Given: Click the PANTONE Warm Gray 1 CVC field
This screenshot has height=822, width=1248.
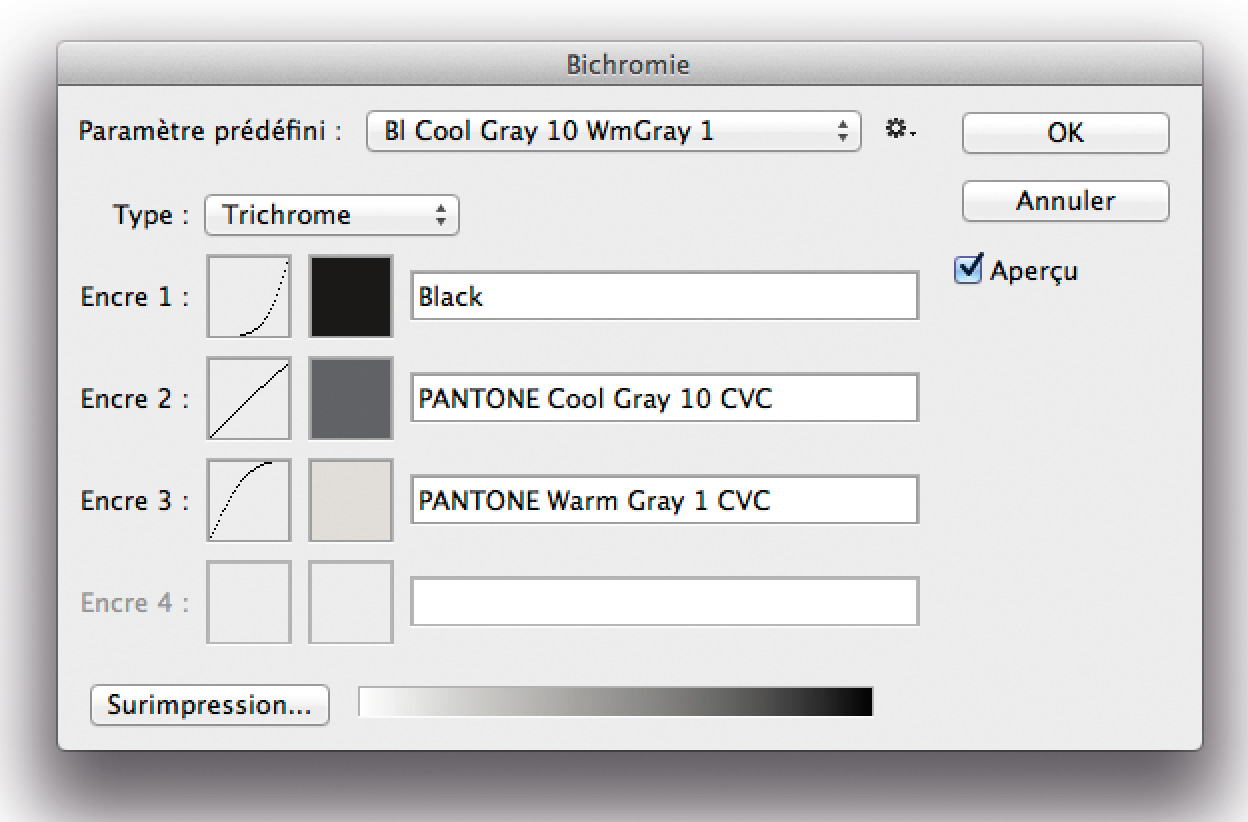Looking at the screenshot, I should 664,500.
